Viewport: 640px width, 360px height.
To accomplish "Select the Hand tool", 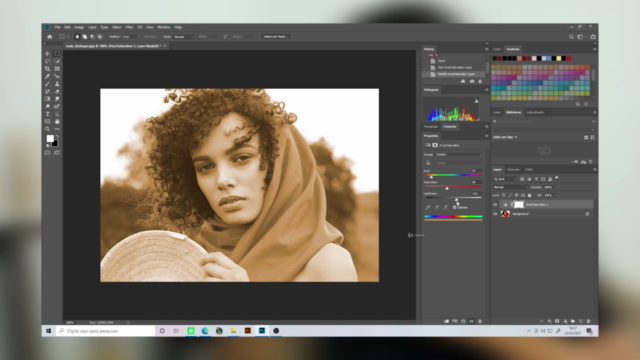I will tap(57, 122).
